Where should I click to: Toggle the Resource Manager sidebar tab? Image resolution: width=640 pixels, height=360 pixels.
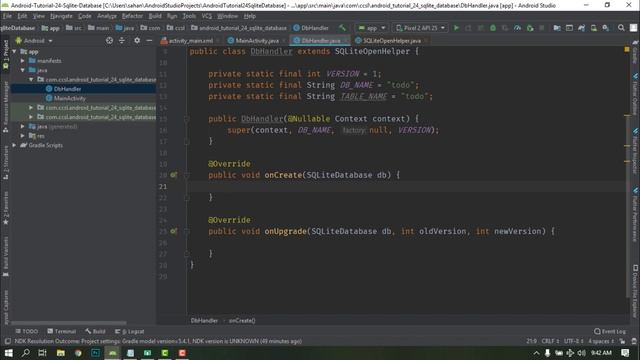[5, 107]
